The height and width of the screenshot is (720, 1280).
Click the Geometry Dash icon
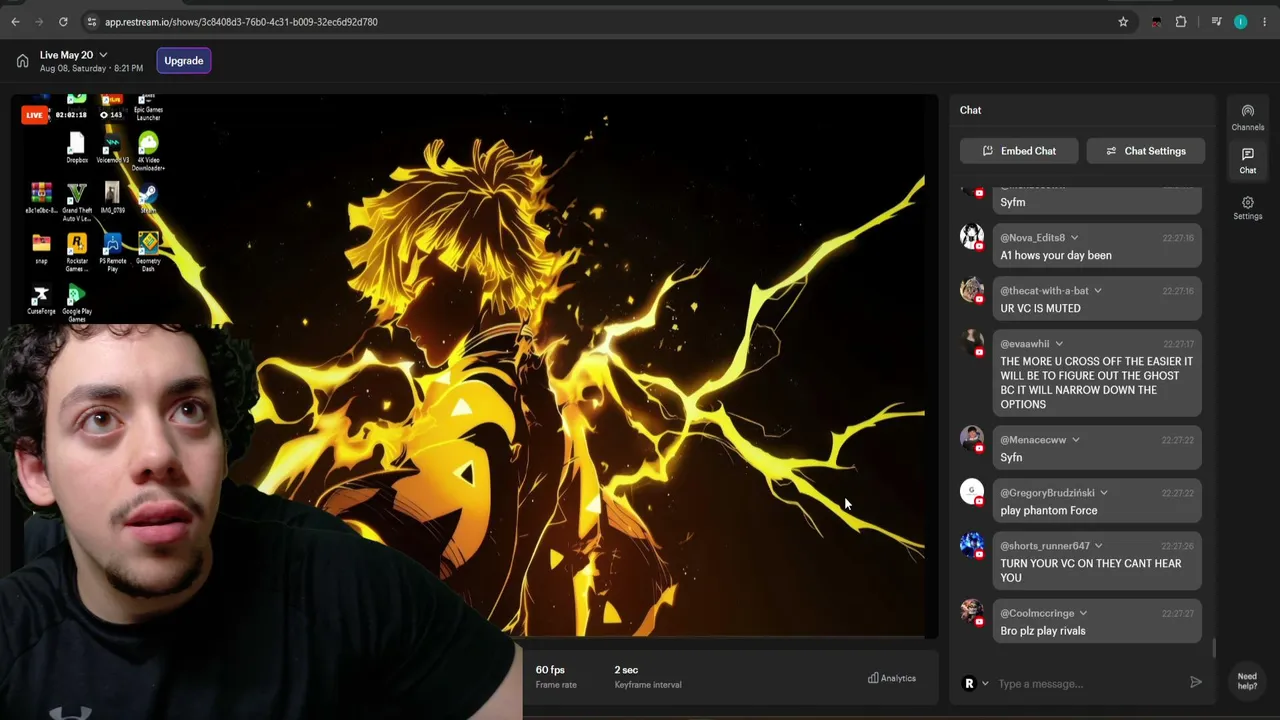click(x=148, y=253)
